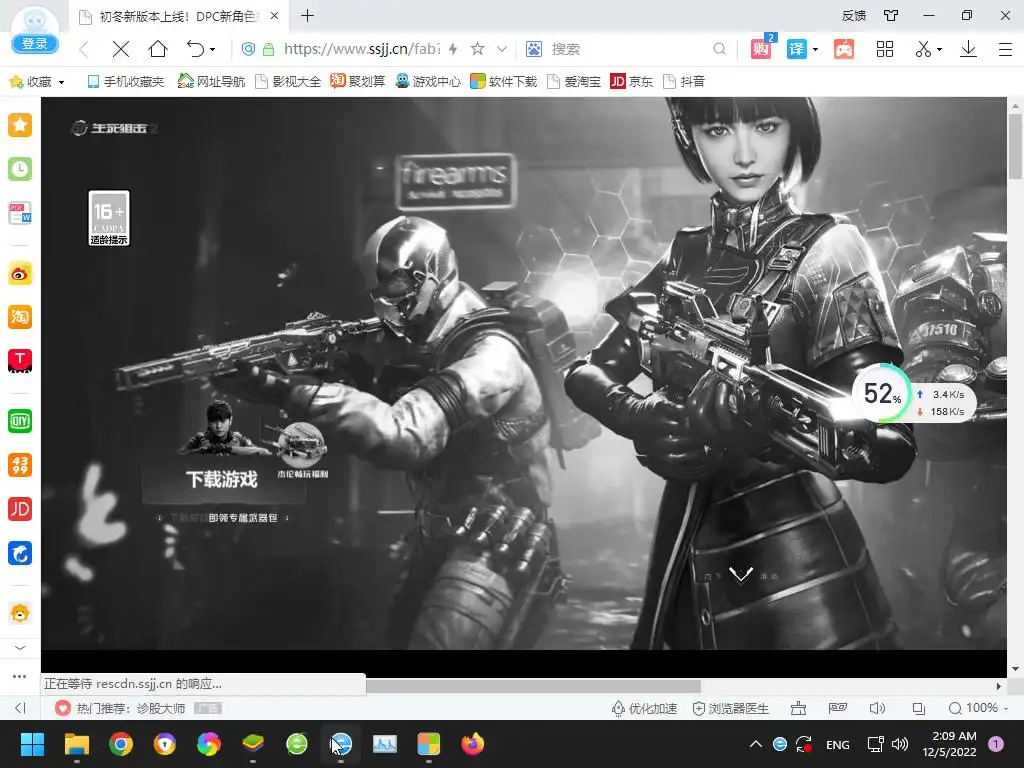Open the sidebar three-dots more menu
Viewport: 1024px width, 768px height.
tap(20, 677)
